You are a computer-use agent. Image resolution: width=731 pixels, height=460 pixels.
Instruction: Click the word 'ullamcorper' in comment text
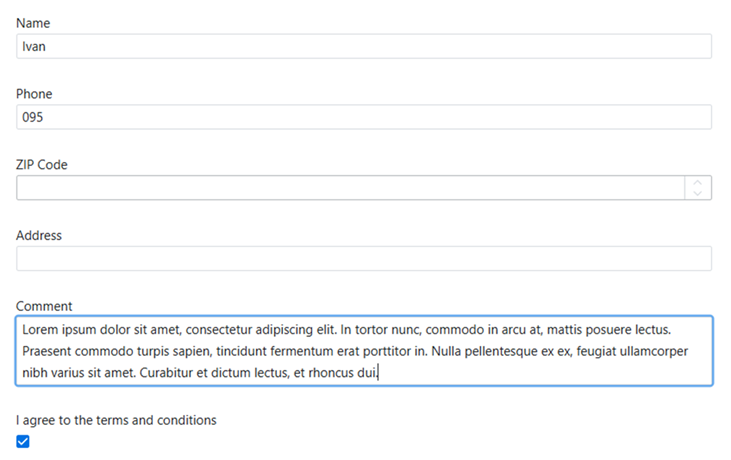[x=654, y=351]
